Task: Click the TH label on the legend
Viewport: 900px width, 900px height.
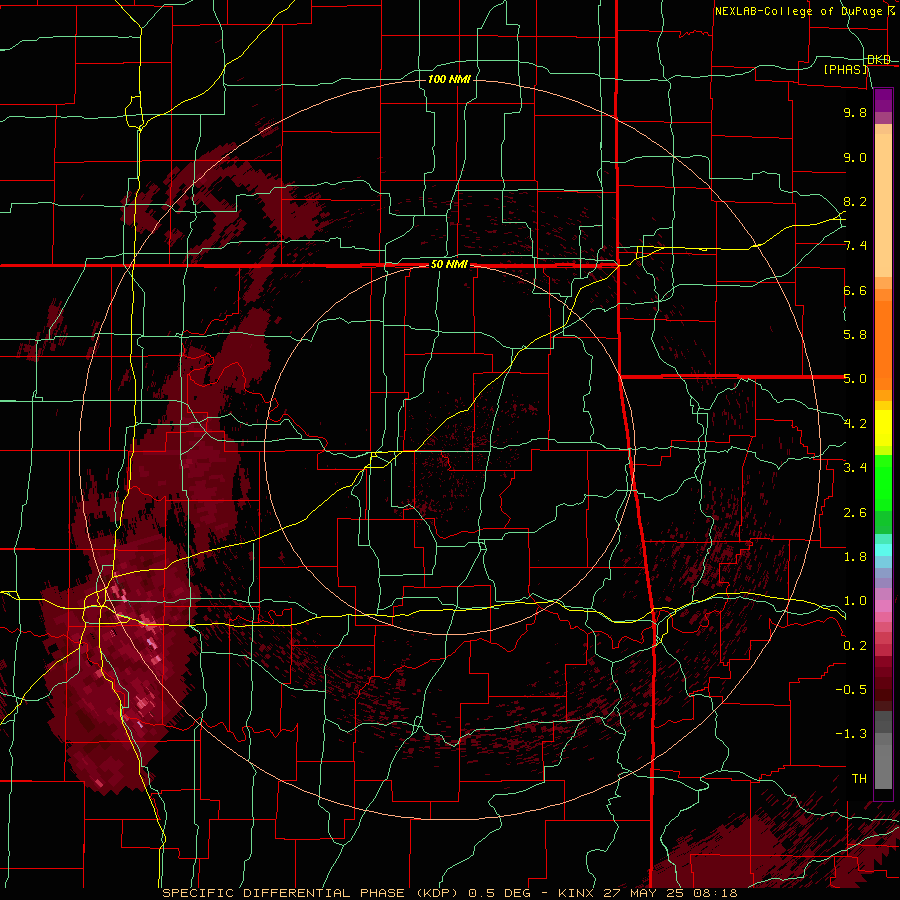Action: [x=859, y=779]
